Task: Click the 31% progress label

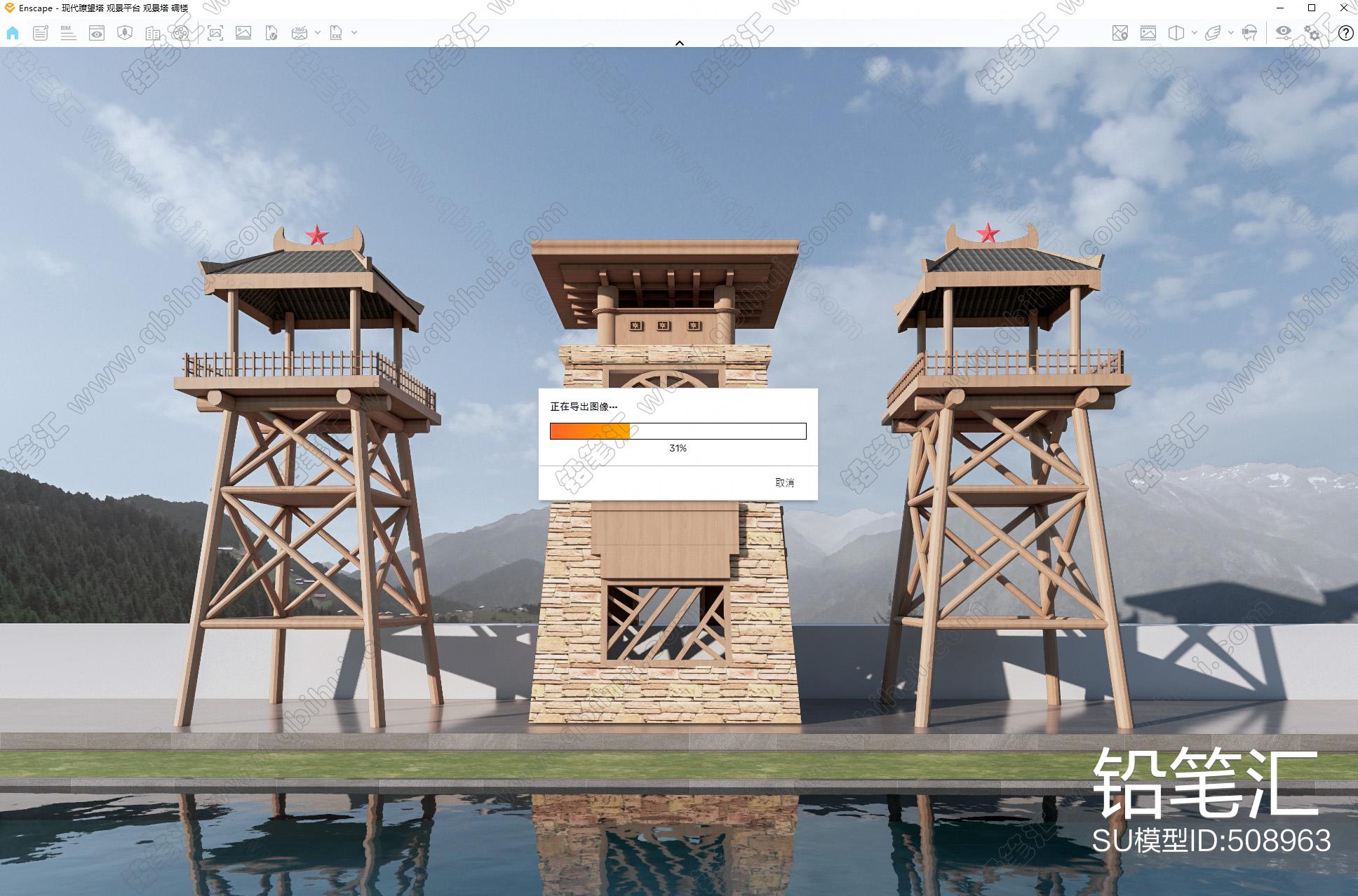Action: [x=678, y=448]
